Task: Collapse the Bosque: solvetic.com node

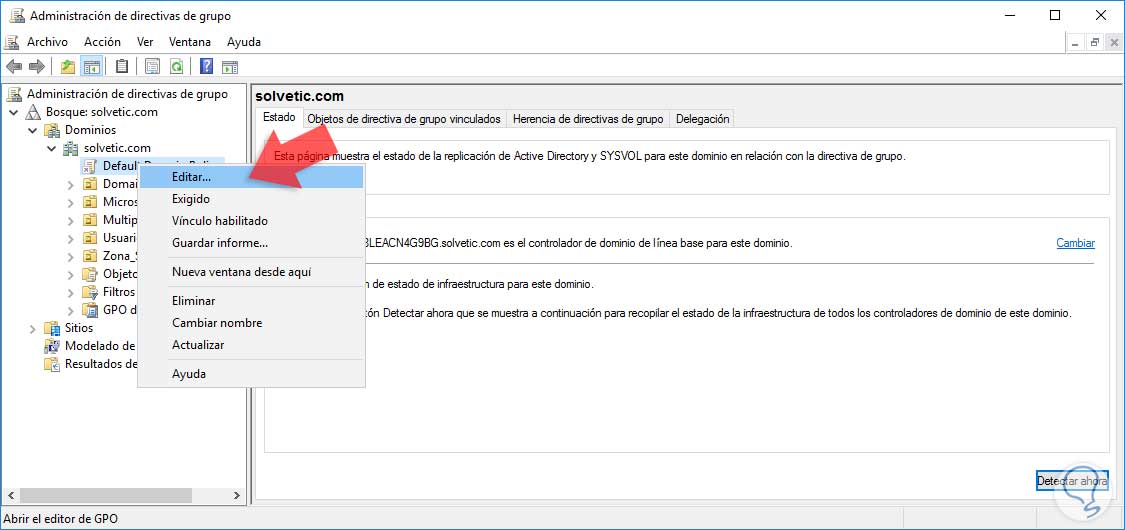Action: point(14,113)
